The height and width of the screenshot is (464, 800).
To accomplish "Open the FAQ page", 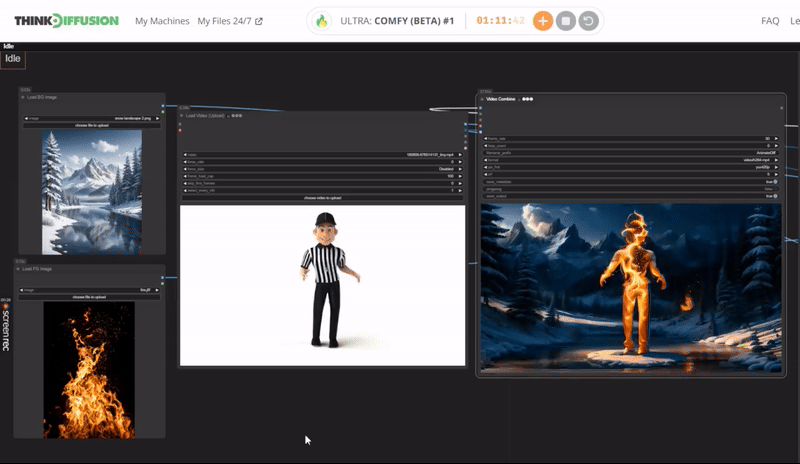I will coord(770,21).
